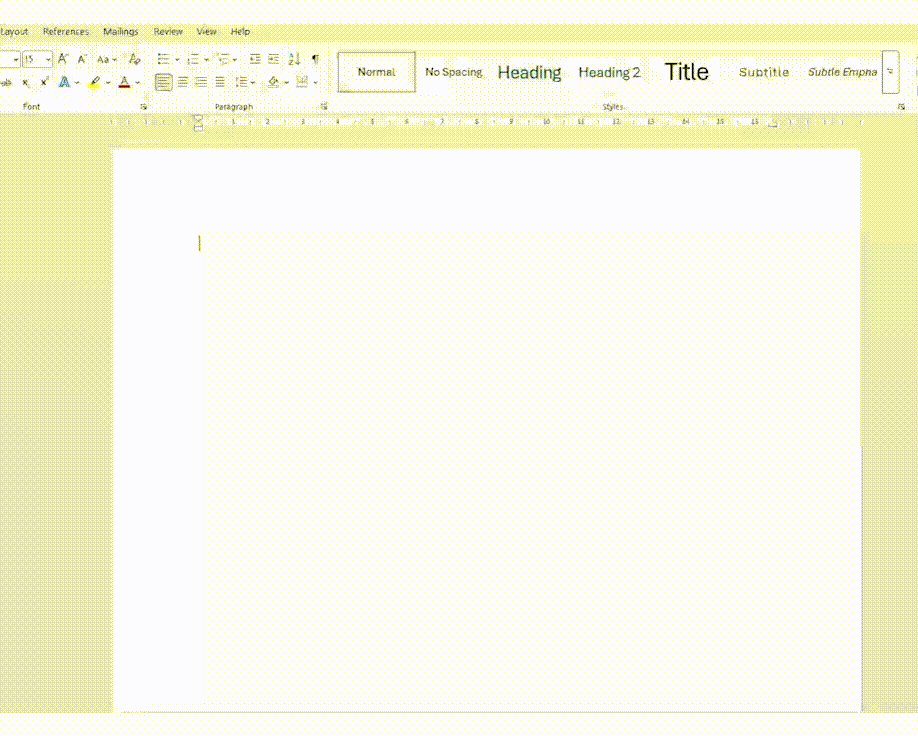Open the Text Effects icon

(x=64, y=82)
